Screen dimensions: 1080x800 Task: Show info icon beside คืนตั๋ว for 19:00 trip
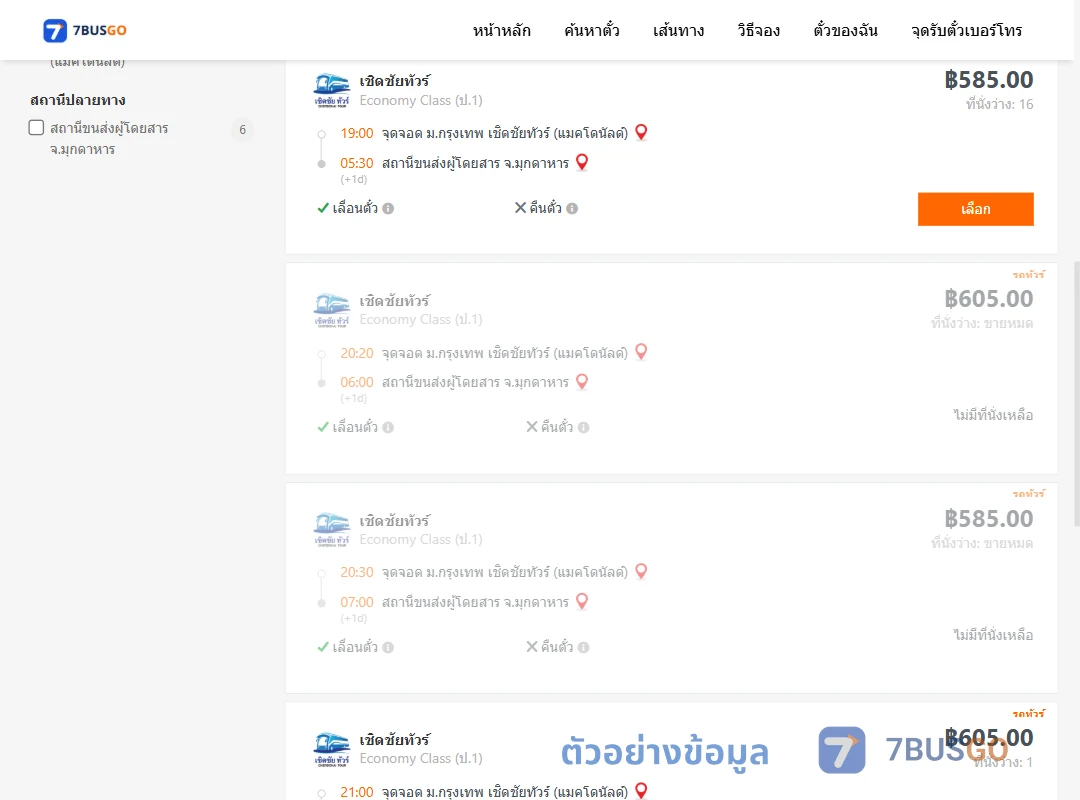[572, 208]
